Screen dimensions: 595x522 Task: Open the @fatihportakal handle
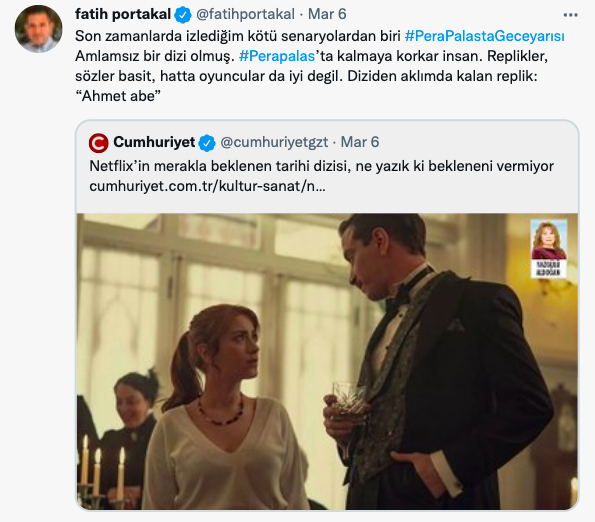point(245,14)
